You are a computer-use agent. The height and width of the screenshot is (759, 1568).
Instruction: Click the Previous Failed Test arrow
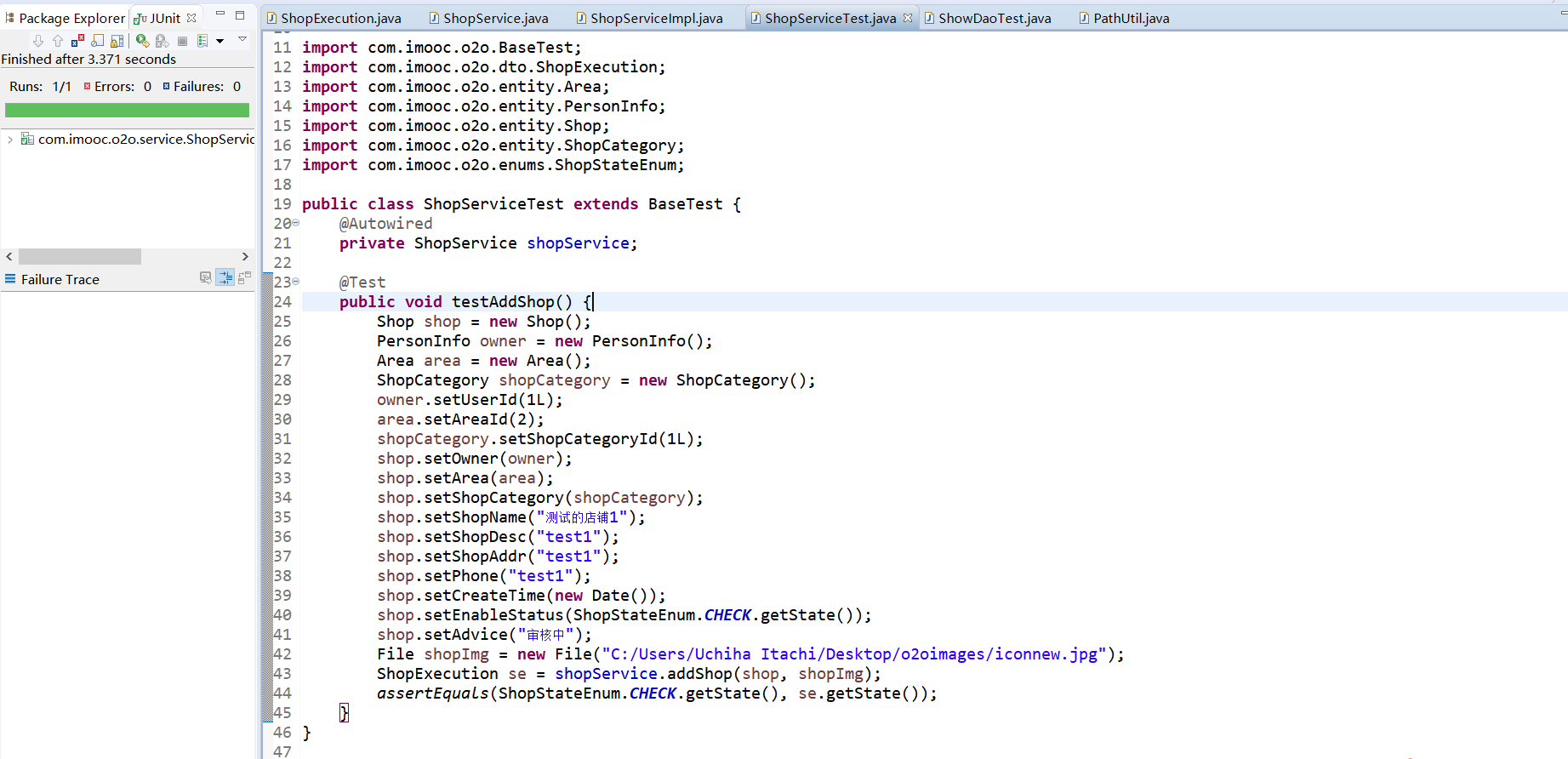(58, 41)
